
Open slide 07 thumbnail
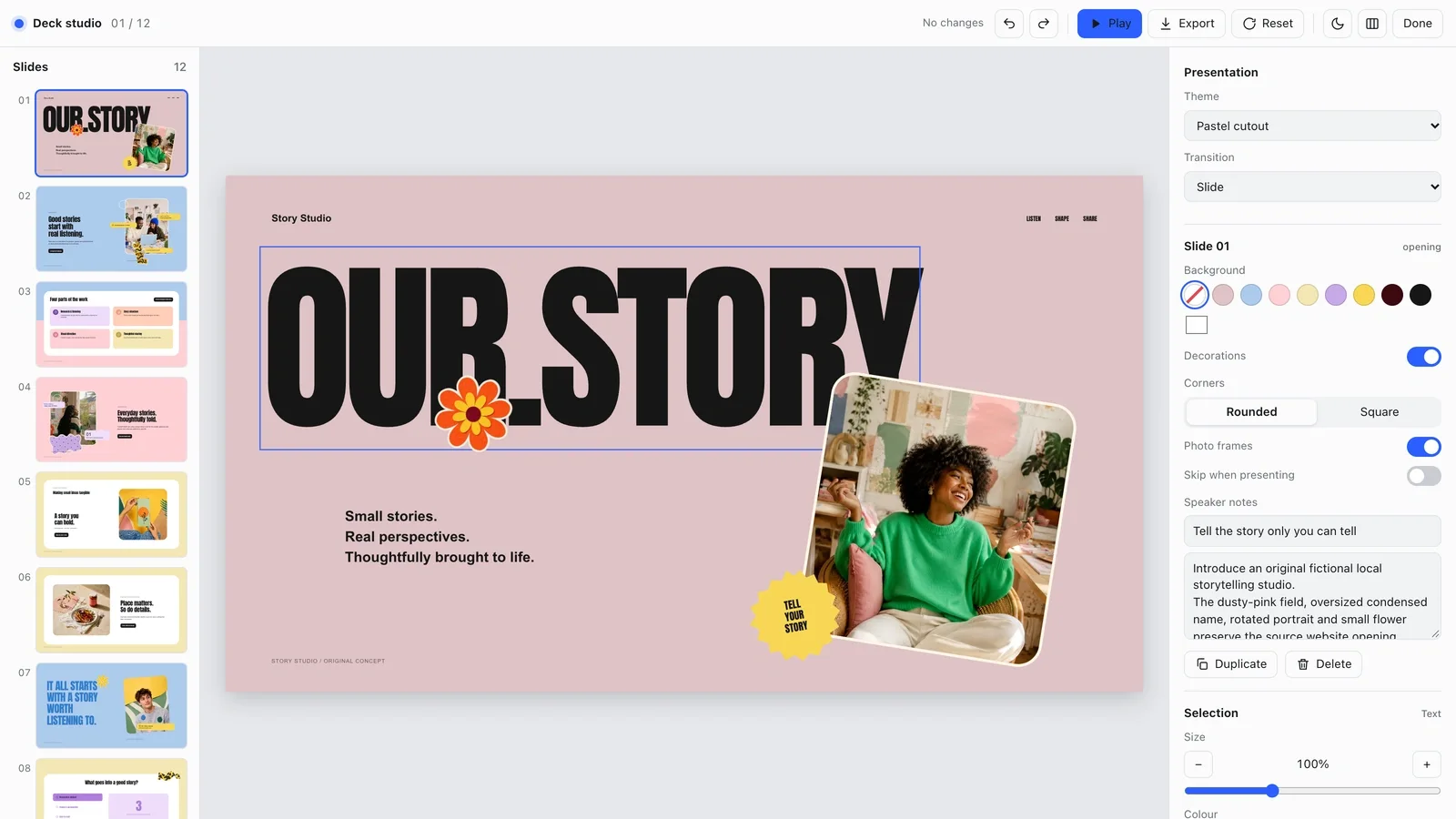pos(111,705)
